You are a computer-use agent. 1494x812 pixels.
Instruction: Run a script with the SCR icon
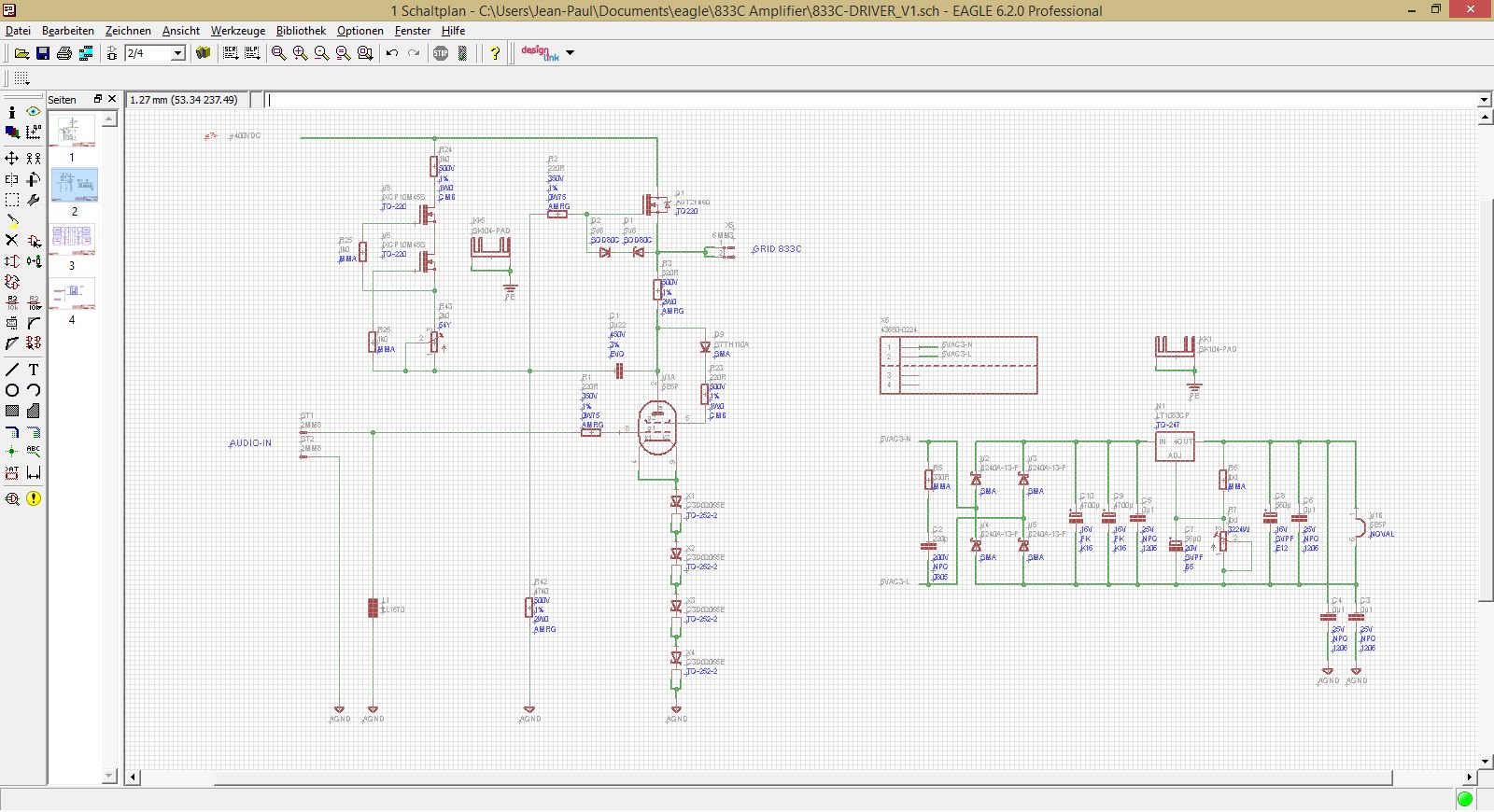tap(231, 53)
